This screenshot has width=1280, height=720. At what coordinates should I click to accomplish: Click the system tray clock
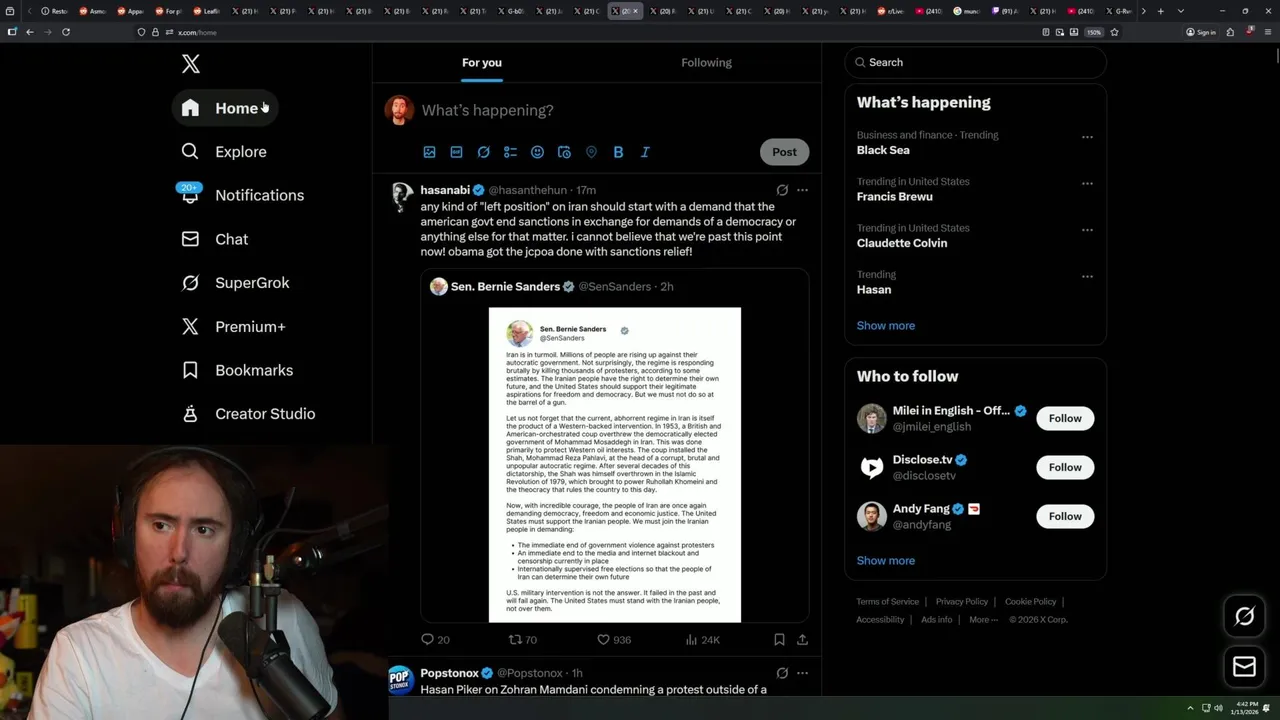click(1246, 708)
